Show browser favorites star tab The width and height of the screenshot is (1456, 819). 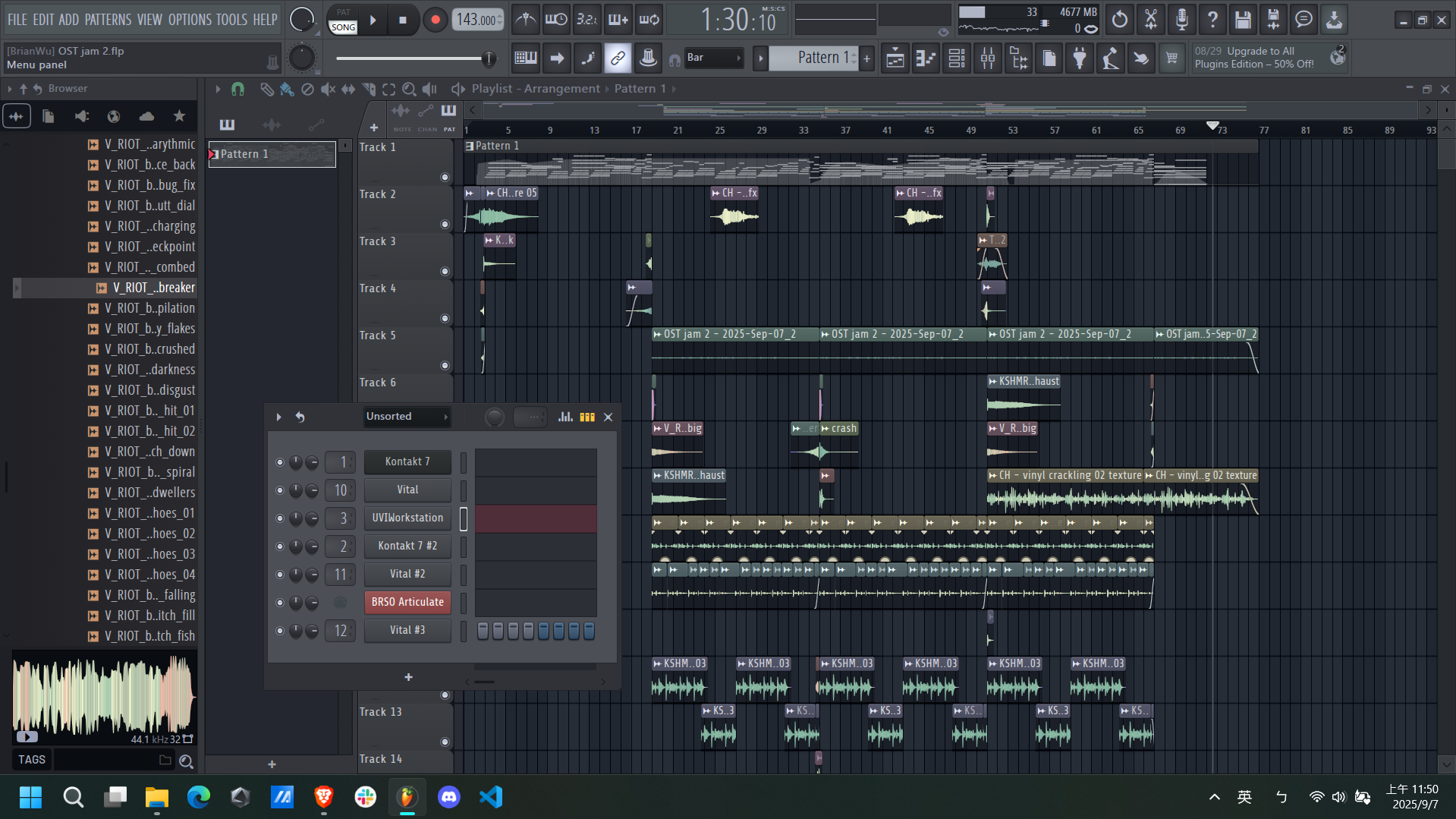click(179, 116)
